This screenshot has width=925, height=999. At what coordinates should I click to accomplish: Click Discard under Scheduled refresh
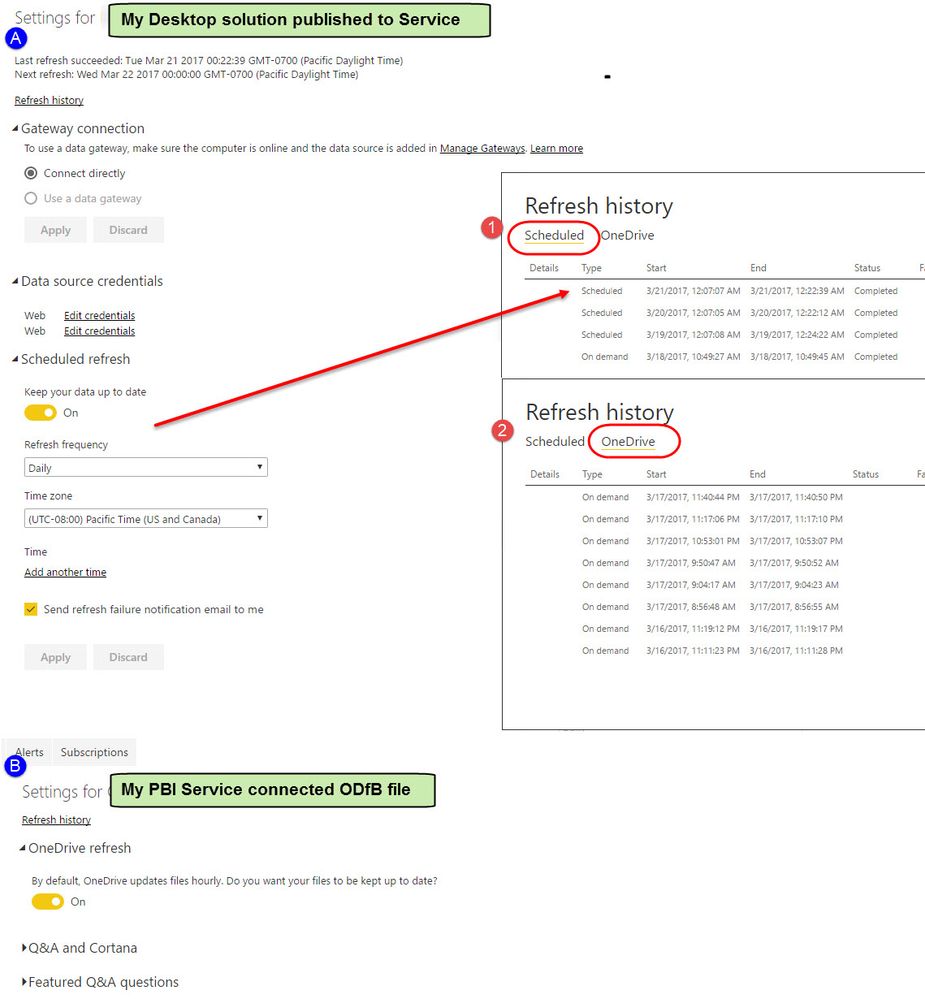[x=128, y=657]
